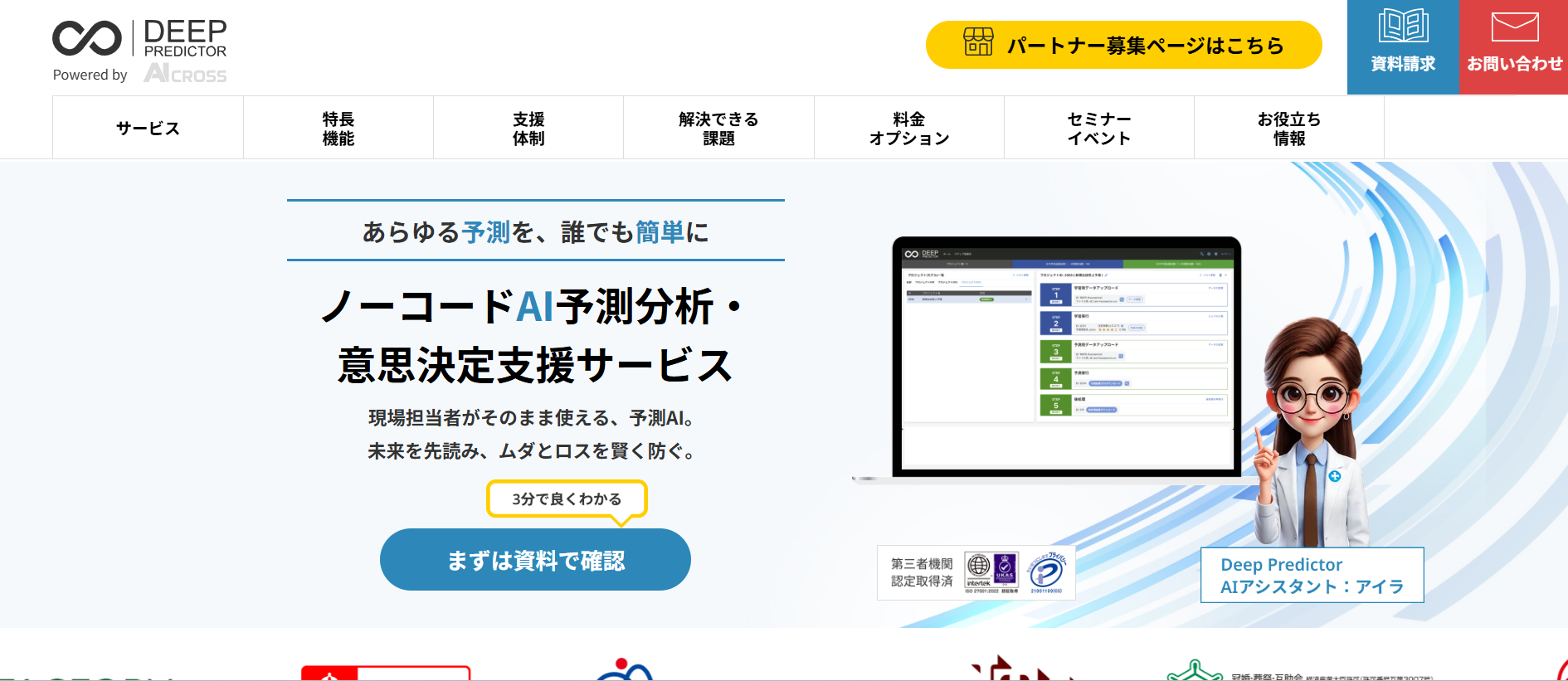The height and width of the screenshot is (681, 1568).
Task: Click the envelope icon for お問い合わせ
Action: click(1514, 27)
